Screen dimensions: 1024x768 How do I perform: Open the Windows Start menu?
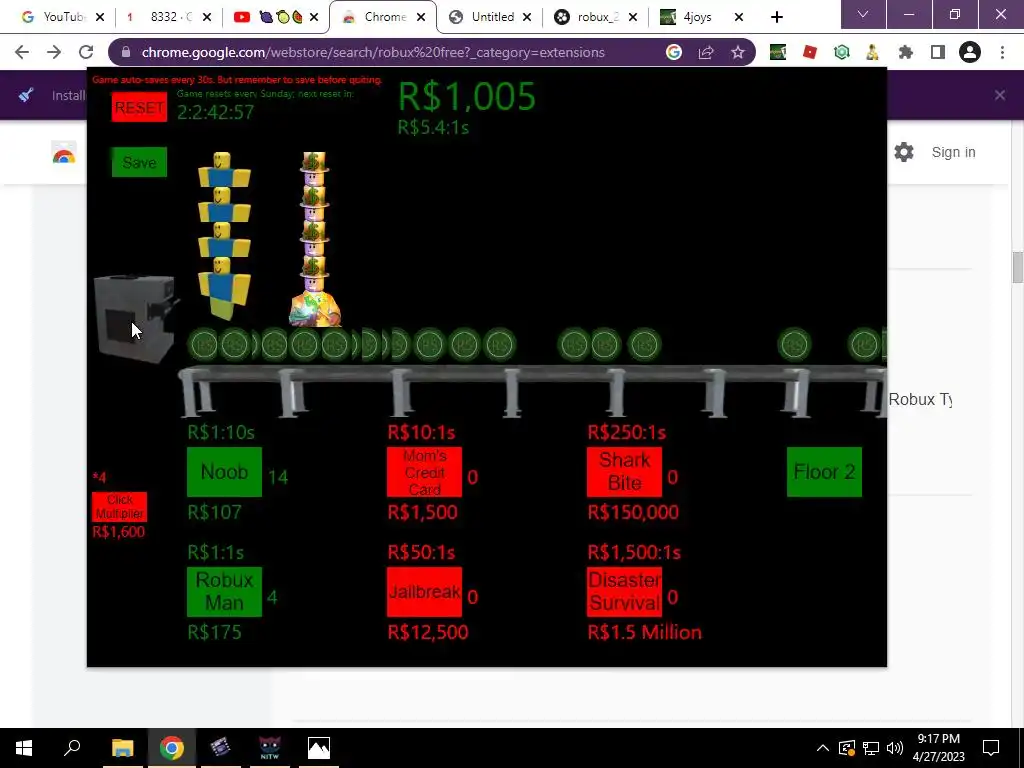[24, 748]
